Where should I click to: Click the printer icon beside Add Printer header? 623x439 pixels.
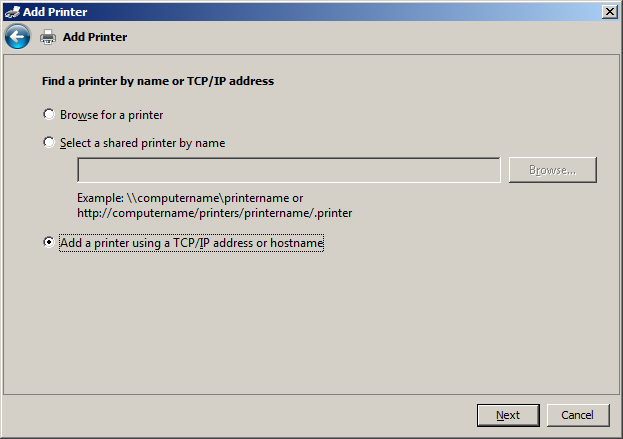pos(48,37)
